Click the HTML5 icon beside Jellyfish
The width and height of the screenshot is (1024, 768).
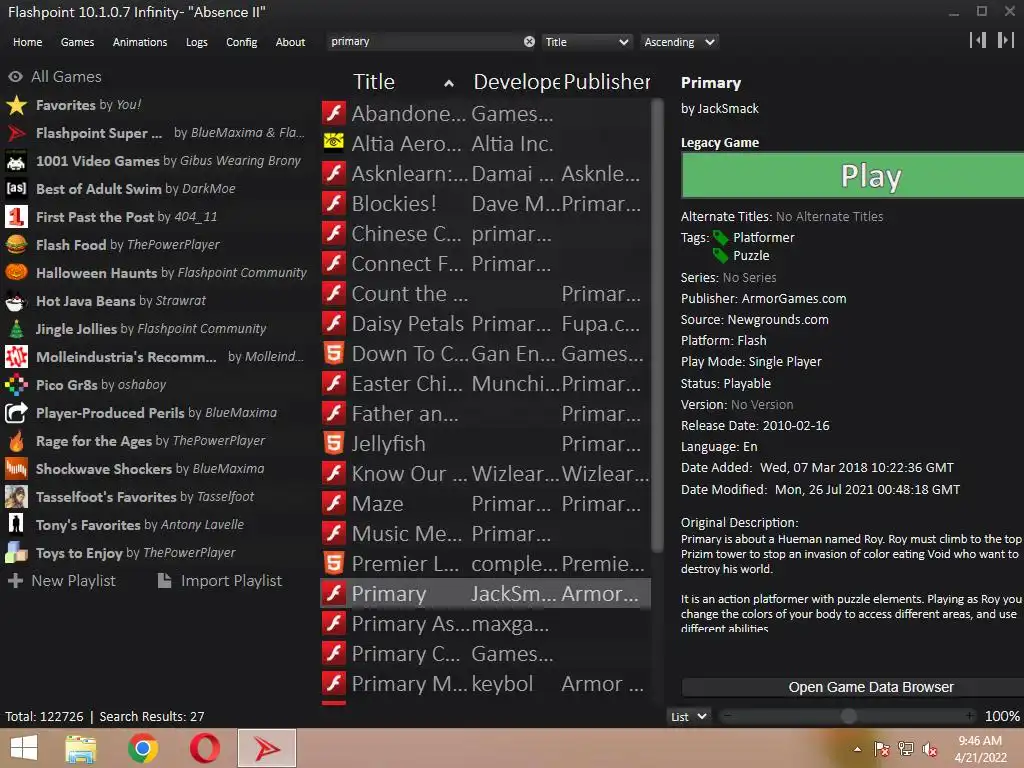click(334, 444)
